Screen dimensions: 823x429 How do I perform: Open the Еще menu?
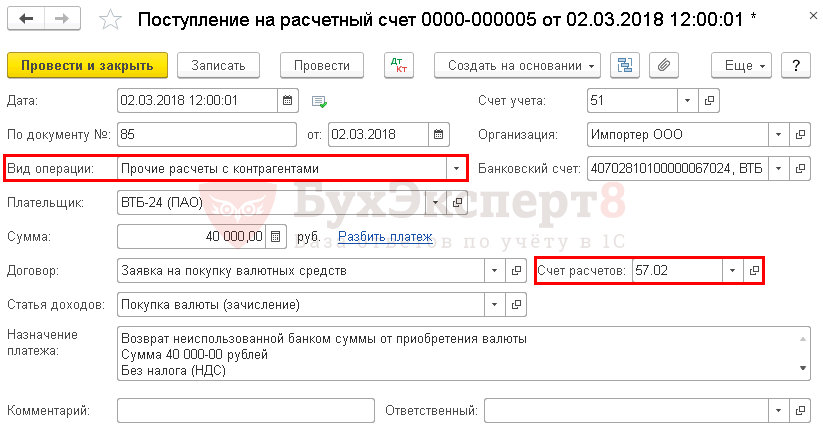pyautogui.click(x=741, y=66)
